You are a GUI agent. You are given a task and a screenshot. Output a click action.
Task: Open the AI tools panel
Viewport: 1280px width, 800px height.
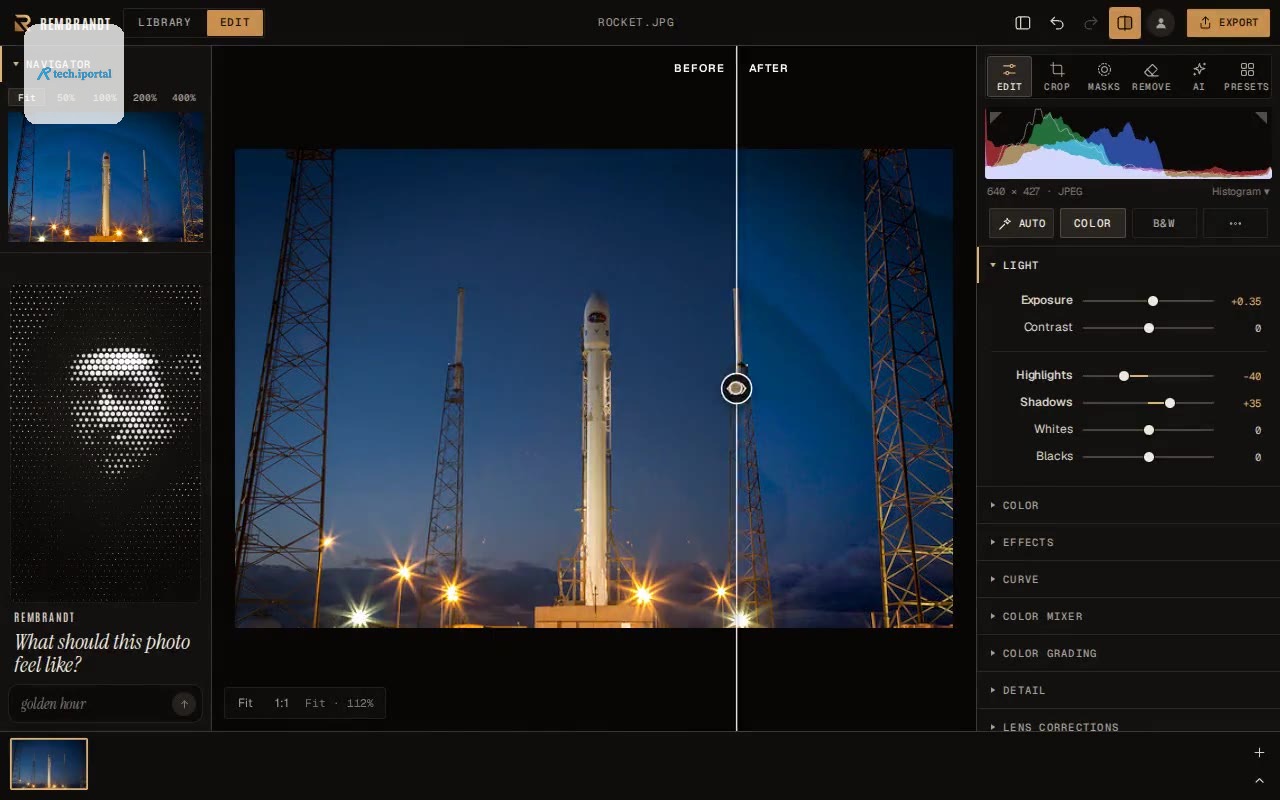point(1199,76)
